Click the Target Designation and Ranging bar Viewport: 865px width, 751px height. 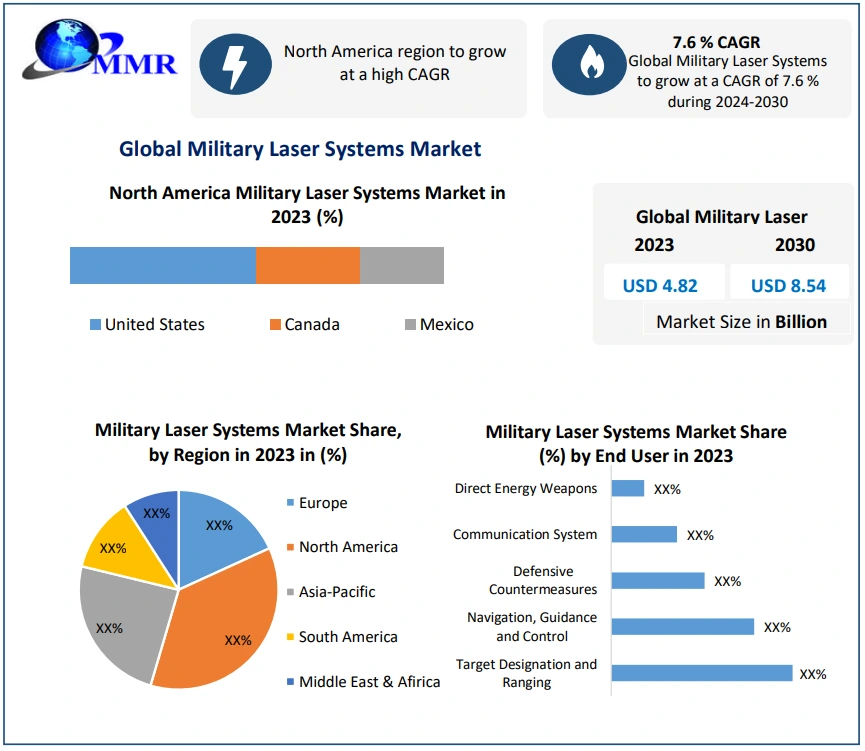click(701, 673)
